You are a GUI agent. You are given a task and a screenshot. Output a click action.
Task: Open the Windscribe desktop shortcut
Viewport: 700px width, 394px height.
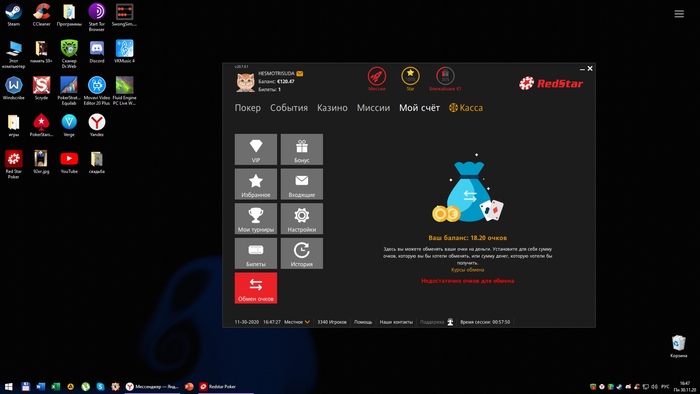13,88
